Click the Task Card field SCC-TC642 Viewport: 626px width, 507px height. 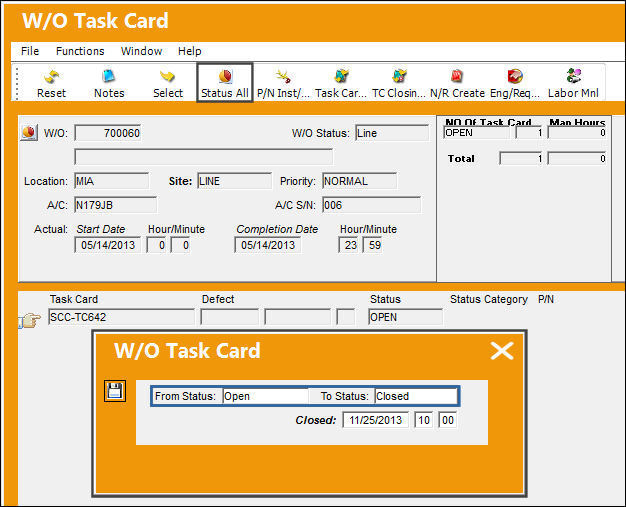click(121, 317)
